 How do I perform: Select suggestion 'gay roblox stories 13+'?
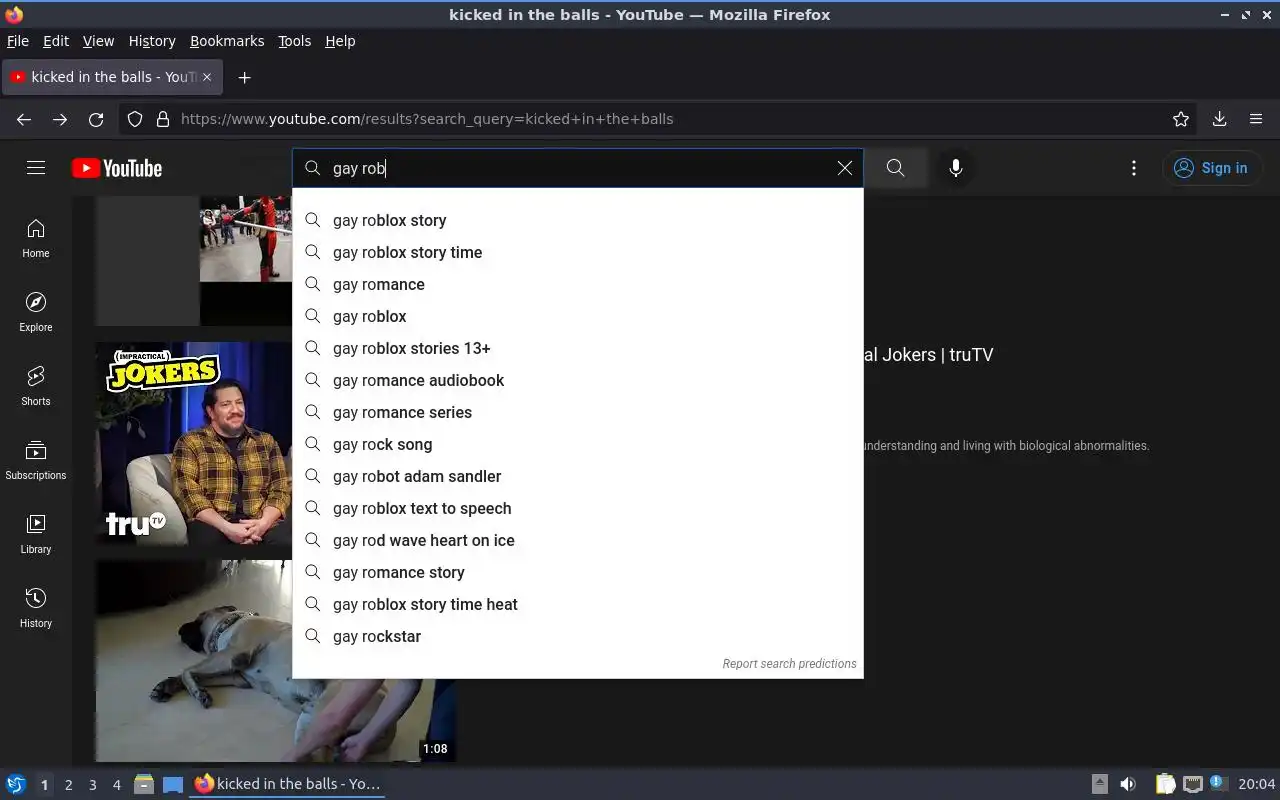578,348
